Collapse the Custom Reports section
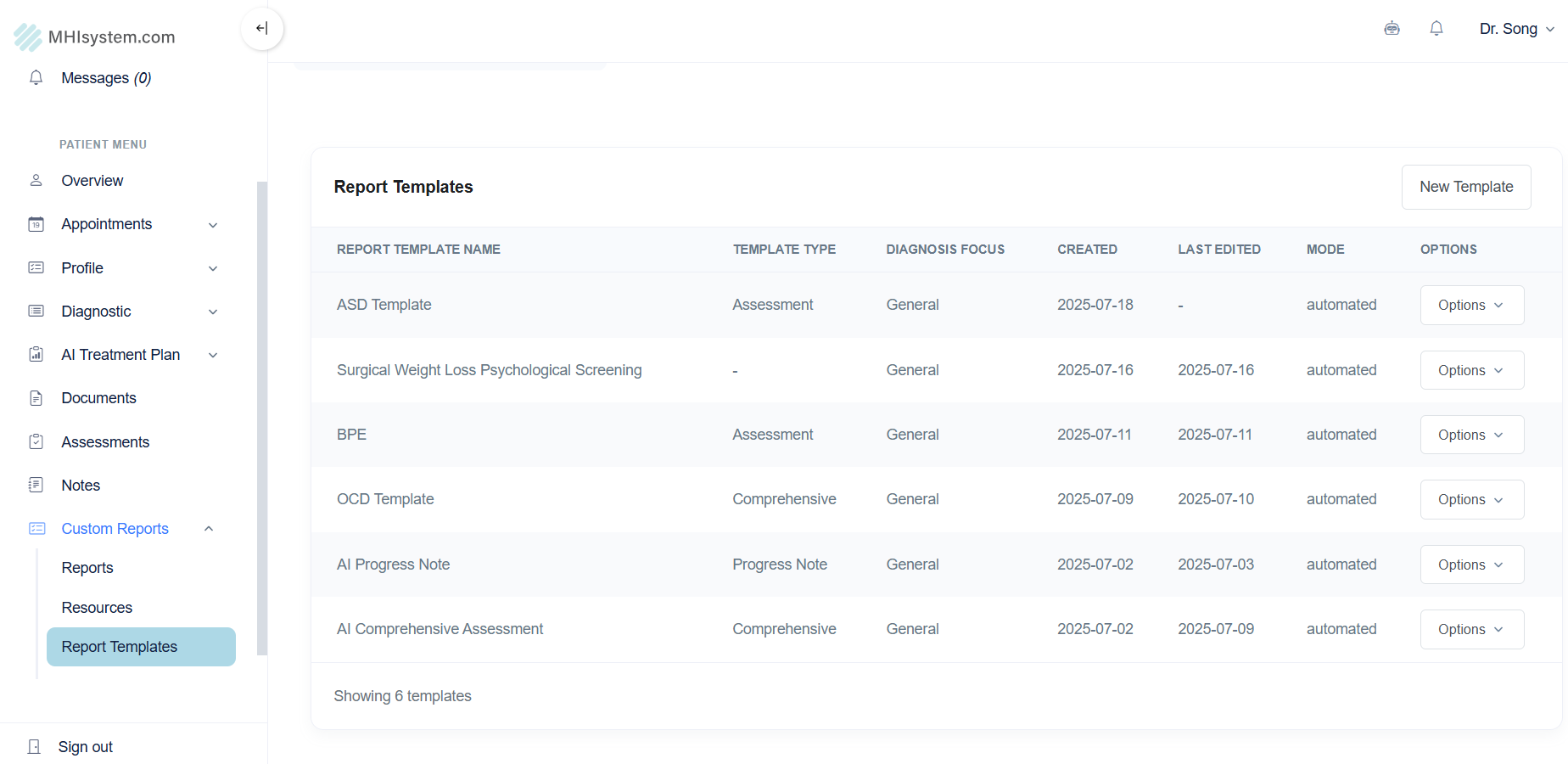This screenshot has height=764, width=1568. (209, 529)
